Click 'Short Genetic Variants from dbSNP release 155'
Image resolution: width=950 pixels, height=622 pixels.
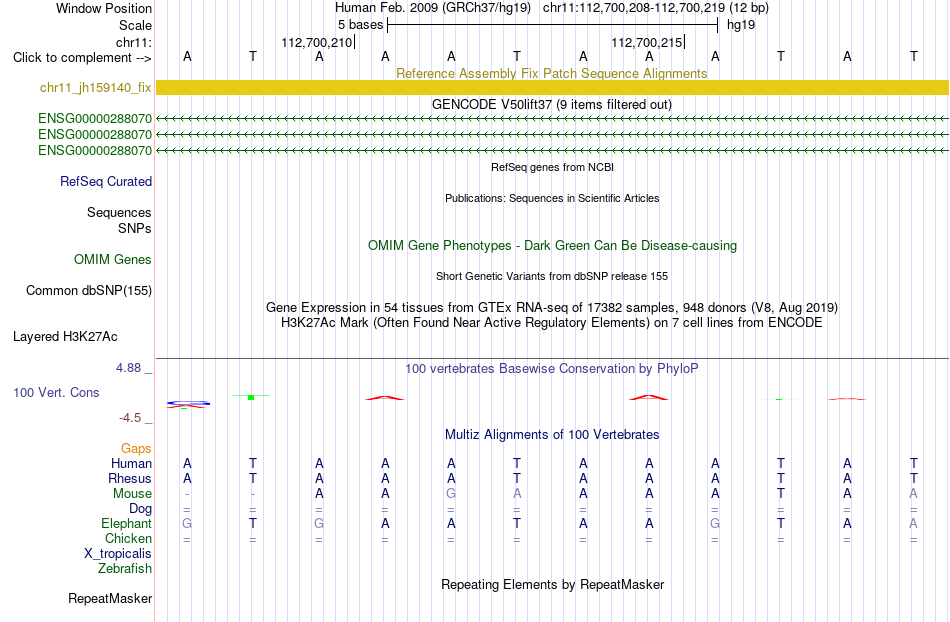[x=552, y=276]
